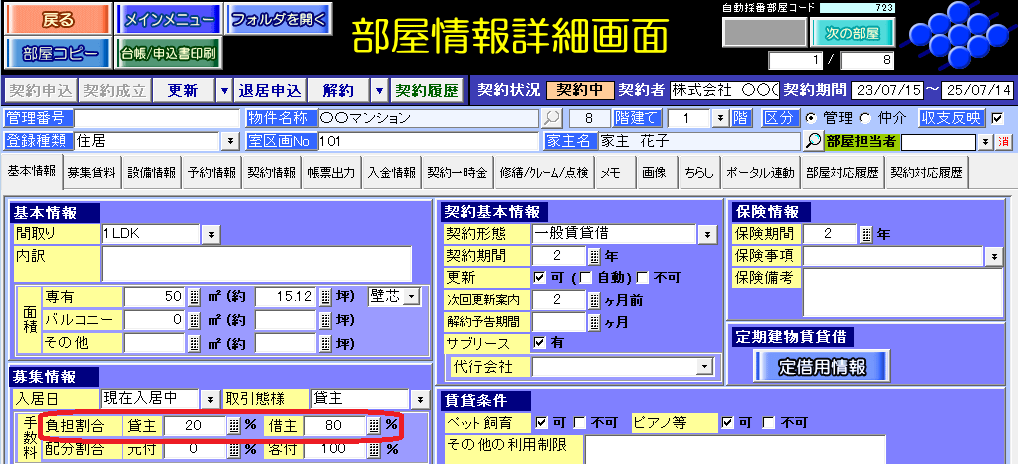This screenshot has height=464, width=1018.
Task: Expand the 間取り dropdown
Action: click(x=211, y=234)
